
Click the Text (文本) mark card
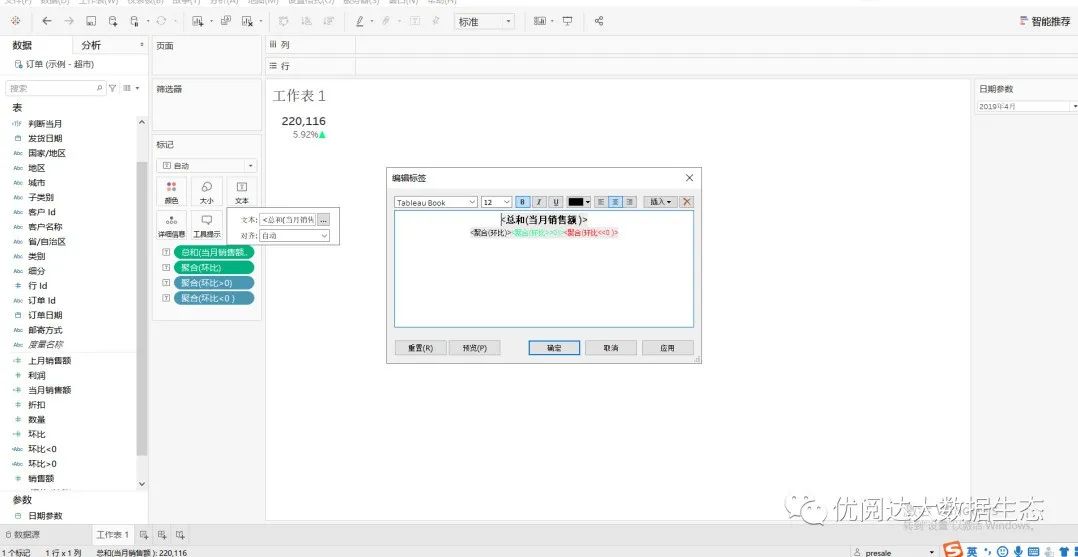click(242, 192)
